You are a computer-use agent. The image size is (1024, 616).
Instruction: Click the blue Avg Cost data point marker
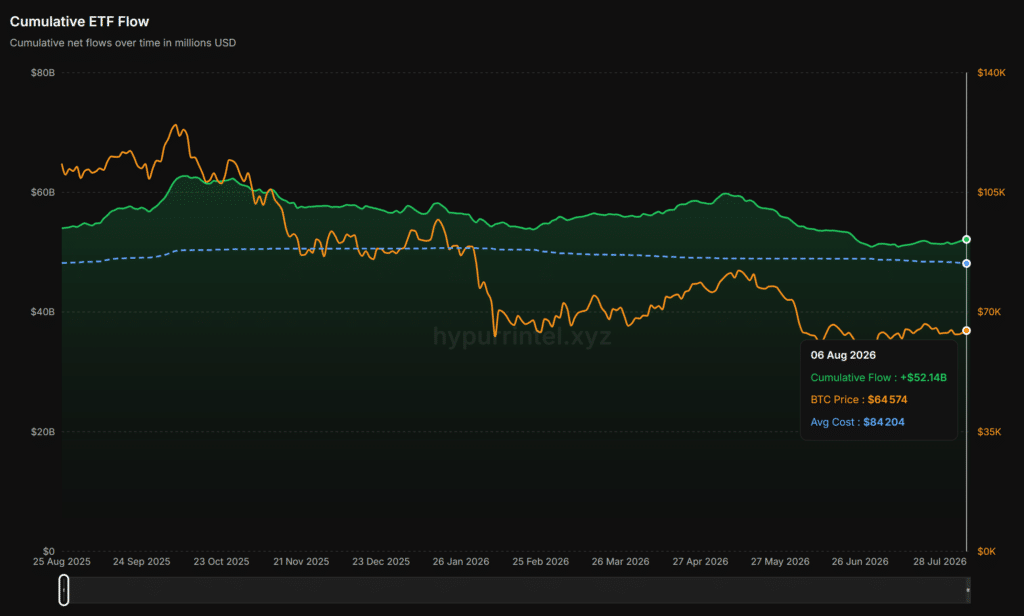click(967, 263)
